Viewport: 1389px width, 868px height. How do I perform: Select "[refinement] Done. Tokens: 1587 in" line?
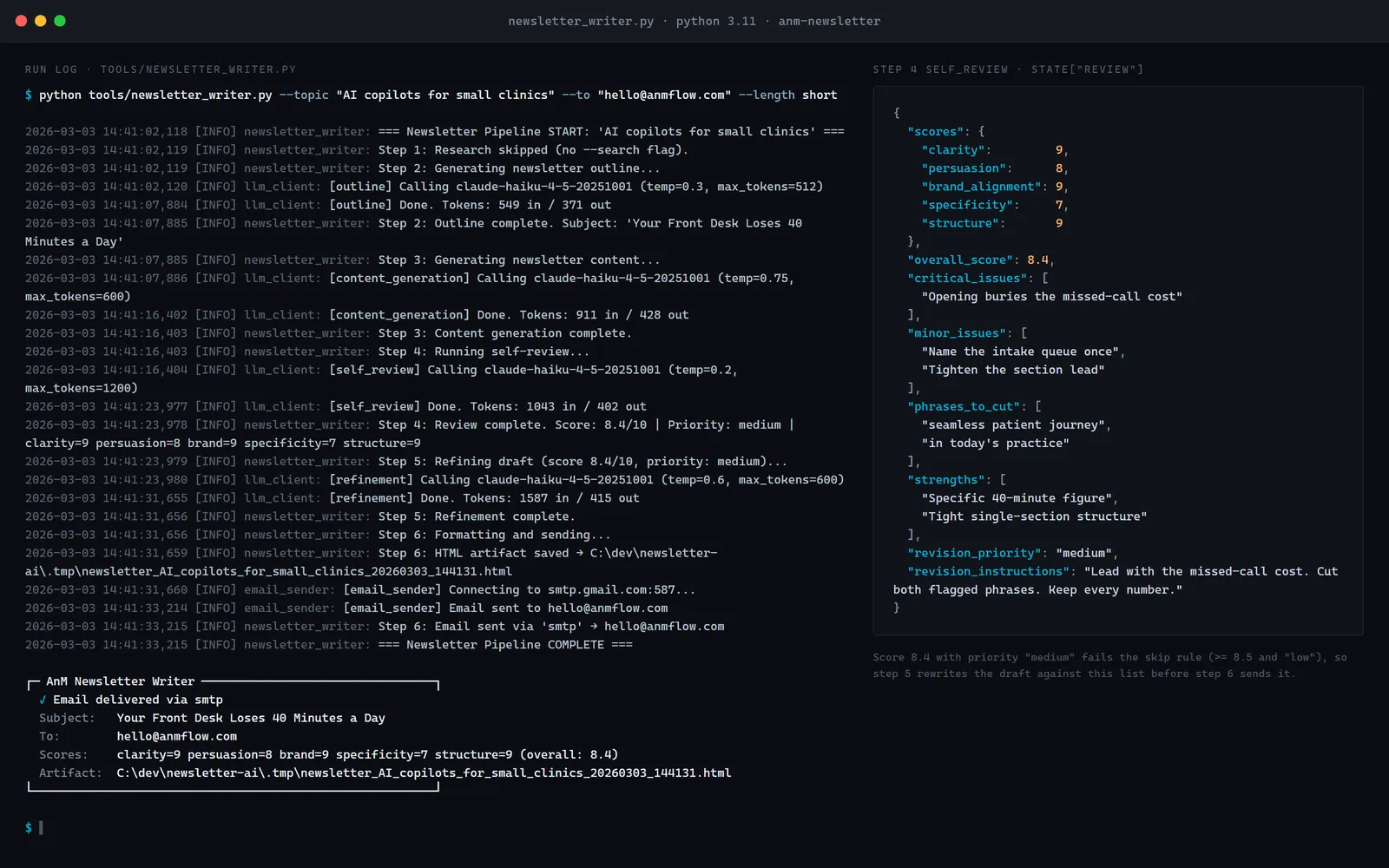[332, 498]
